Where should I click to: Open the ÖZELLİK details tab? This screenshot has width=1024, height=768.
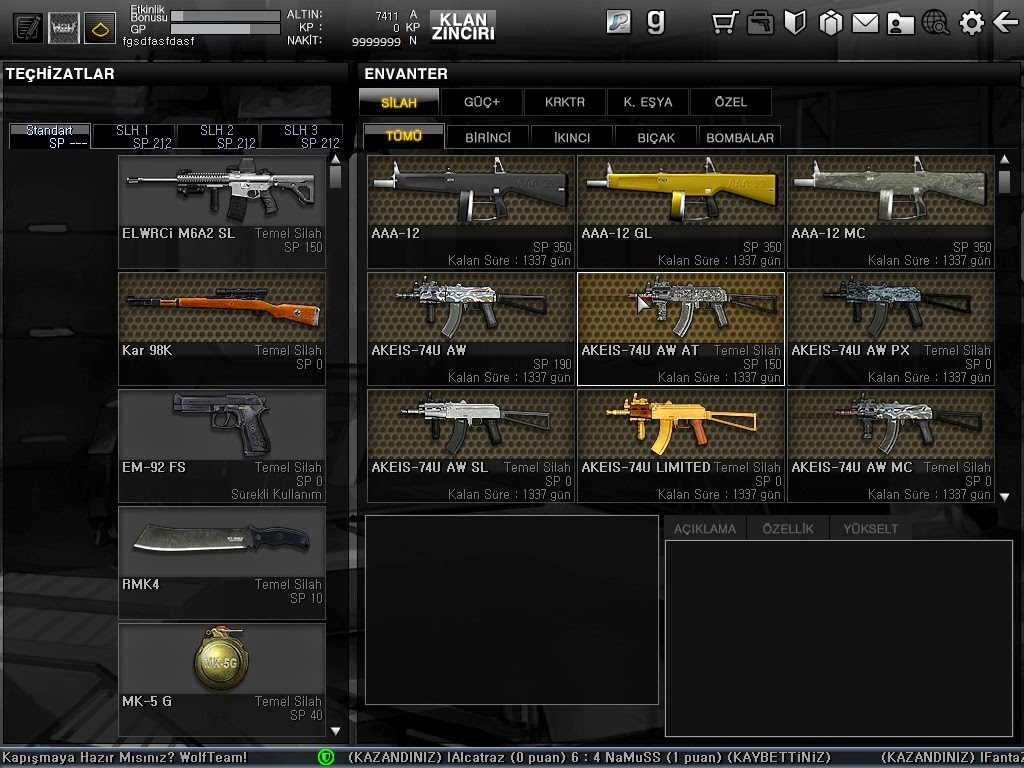[x=788, y=529]
